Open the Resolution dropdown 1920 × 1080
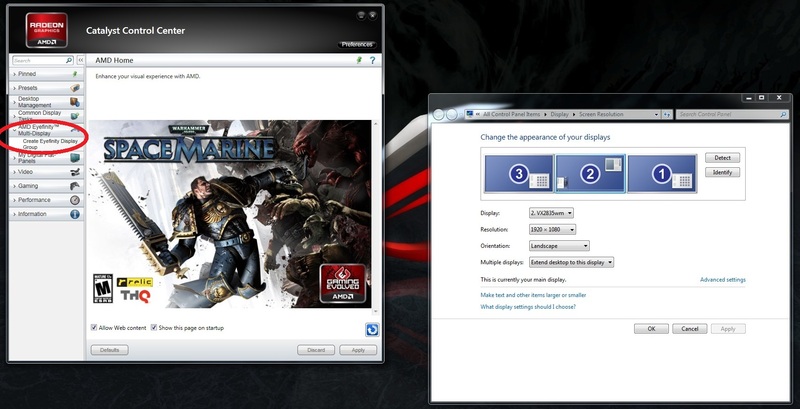800x409 pixels. (x=553, y=229)
